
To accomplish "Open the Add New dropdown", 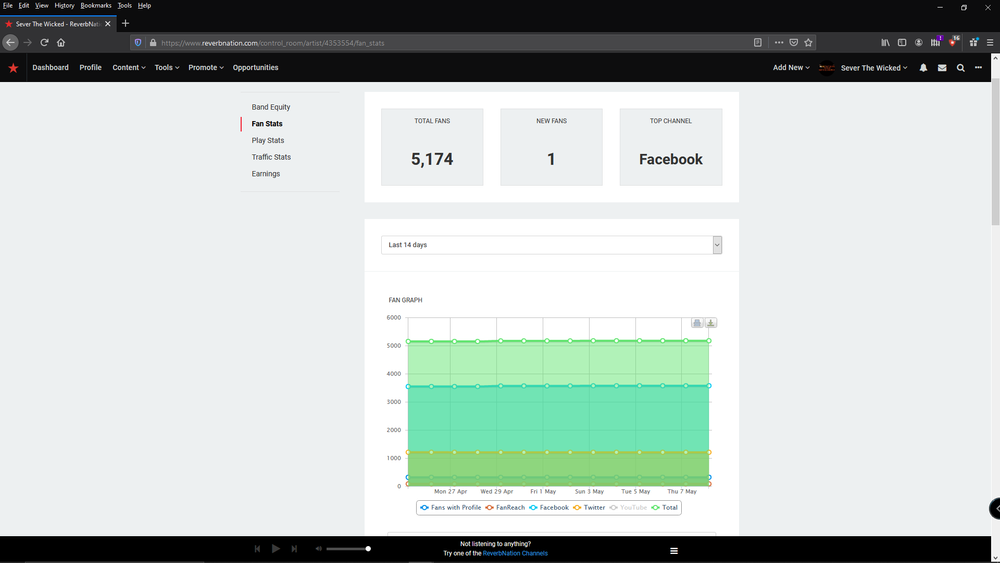I will point(791,68).
